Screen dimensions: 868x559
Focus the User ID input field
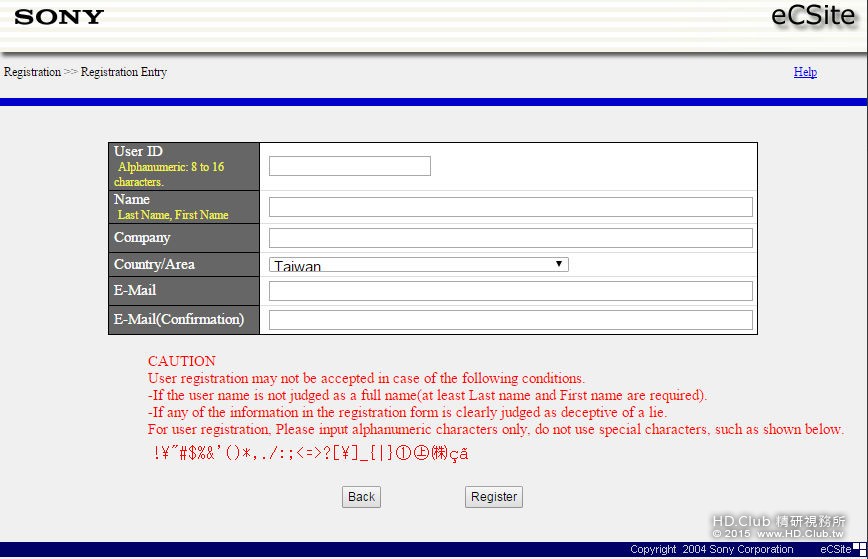350,166
